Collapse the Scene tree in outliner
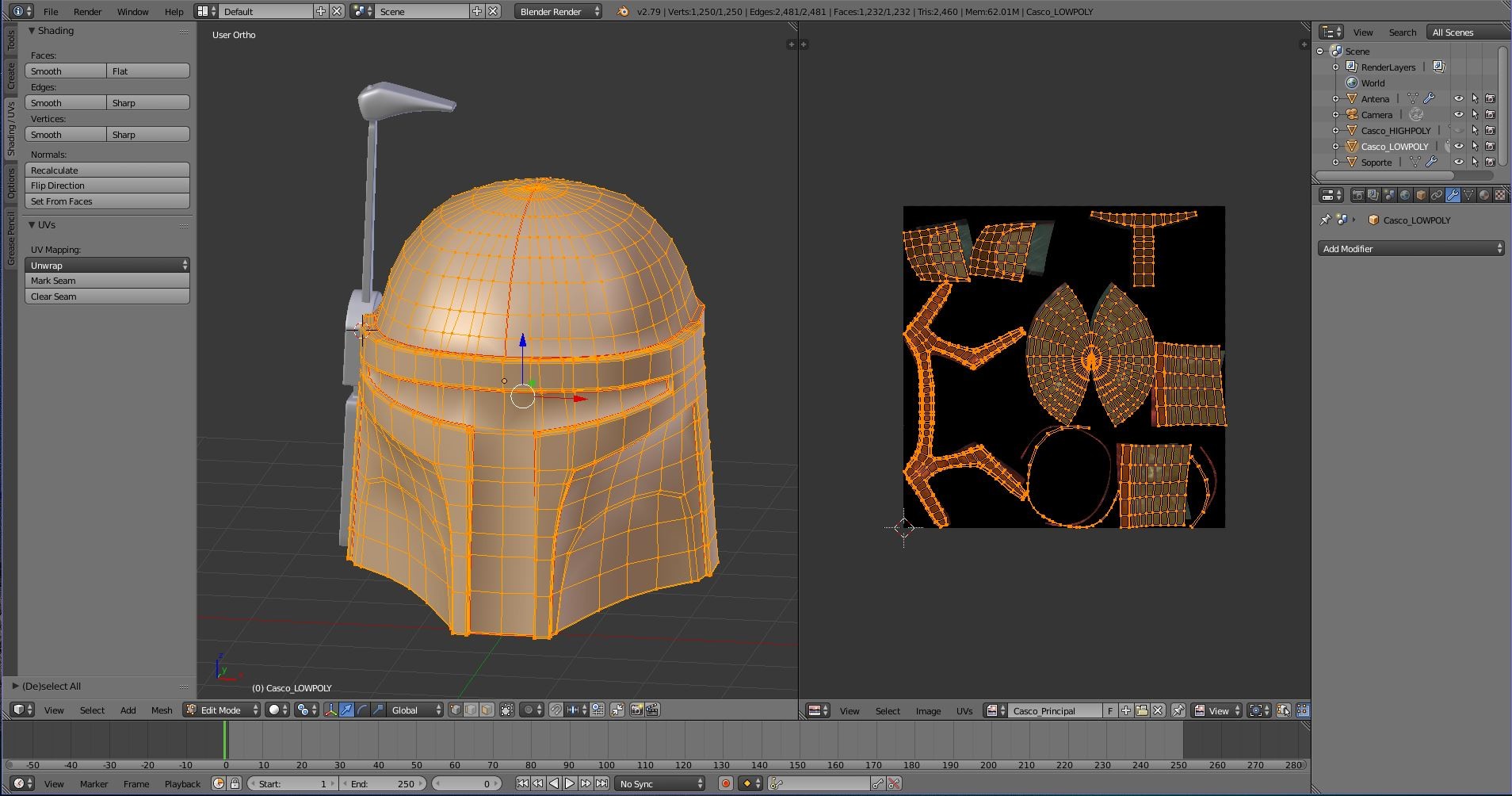 1320,51
